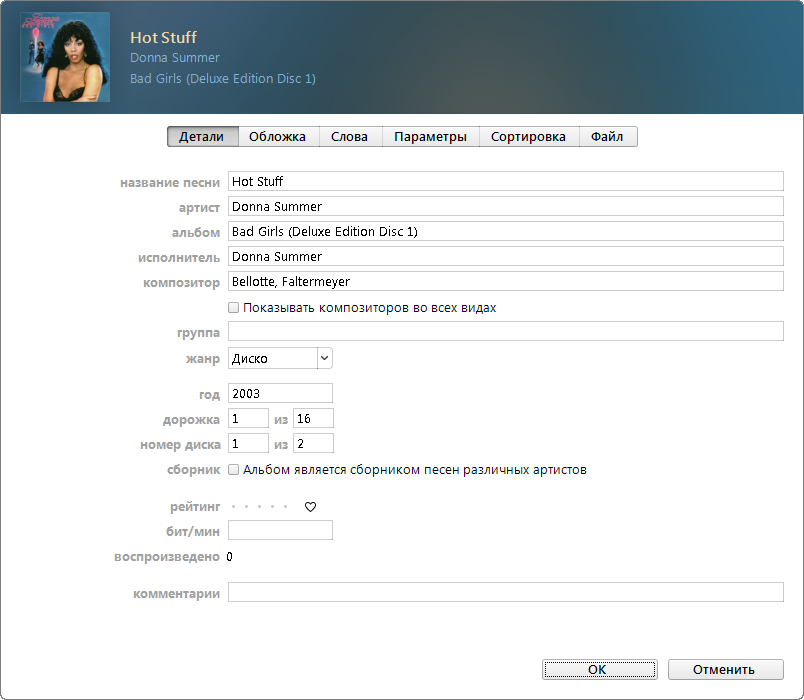Viewport: 804px width, 700px height.
Task: Switch to the Обложка tab
Action: (x=277, y=136)
